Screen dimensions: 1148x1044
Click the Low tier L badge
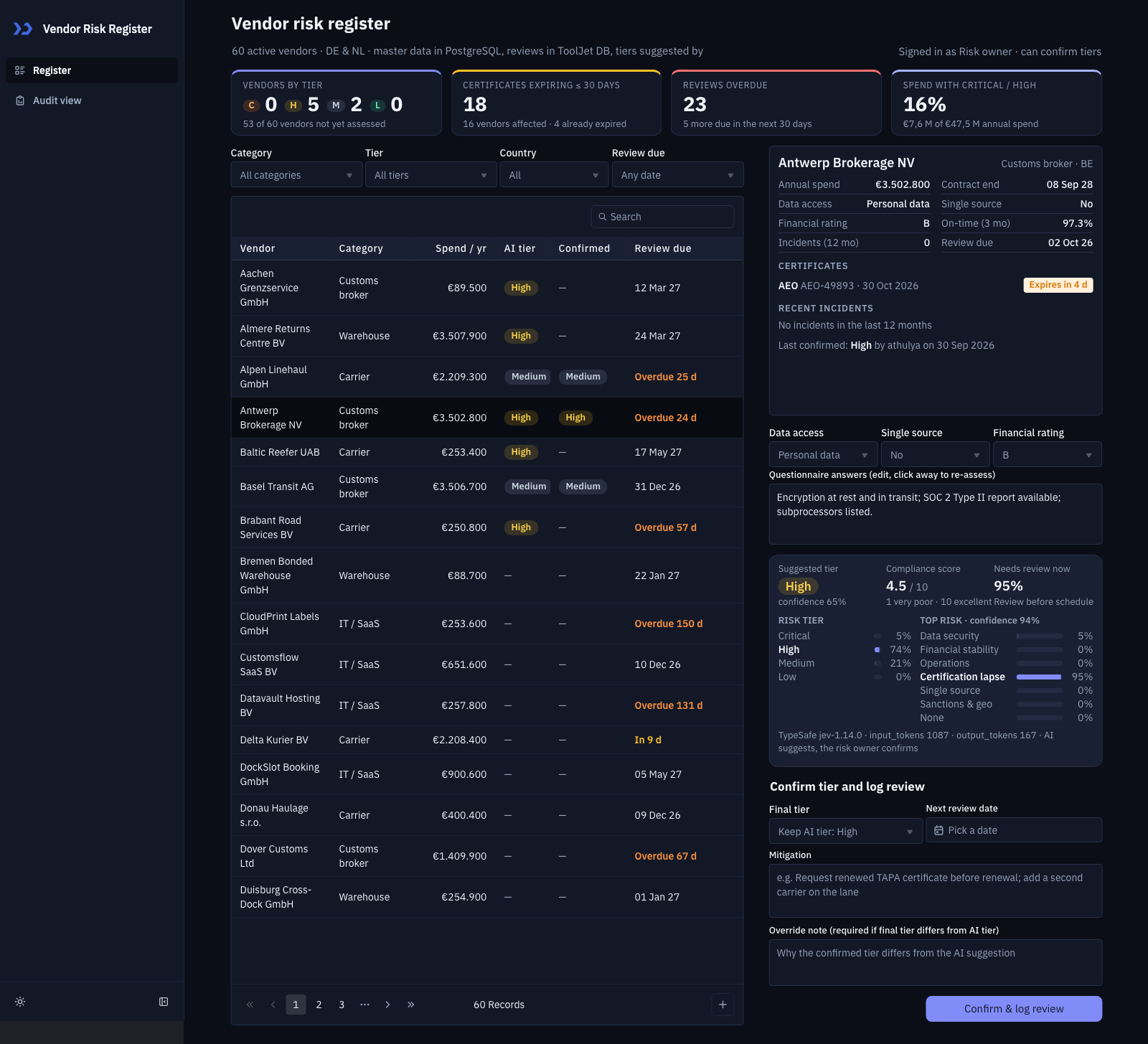[377, 105]
